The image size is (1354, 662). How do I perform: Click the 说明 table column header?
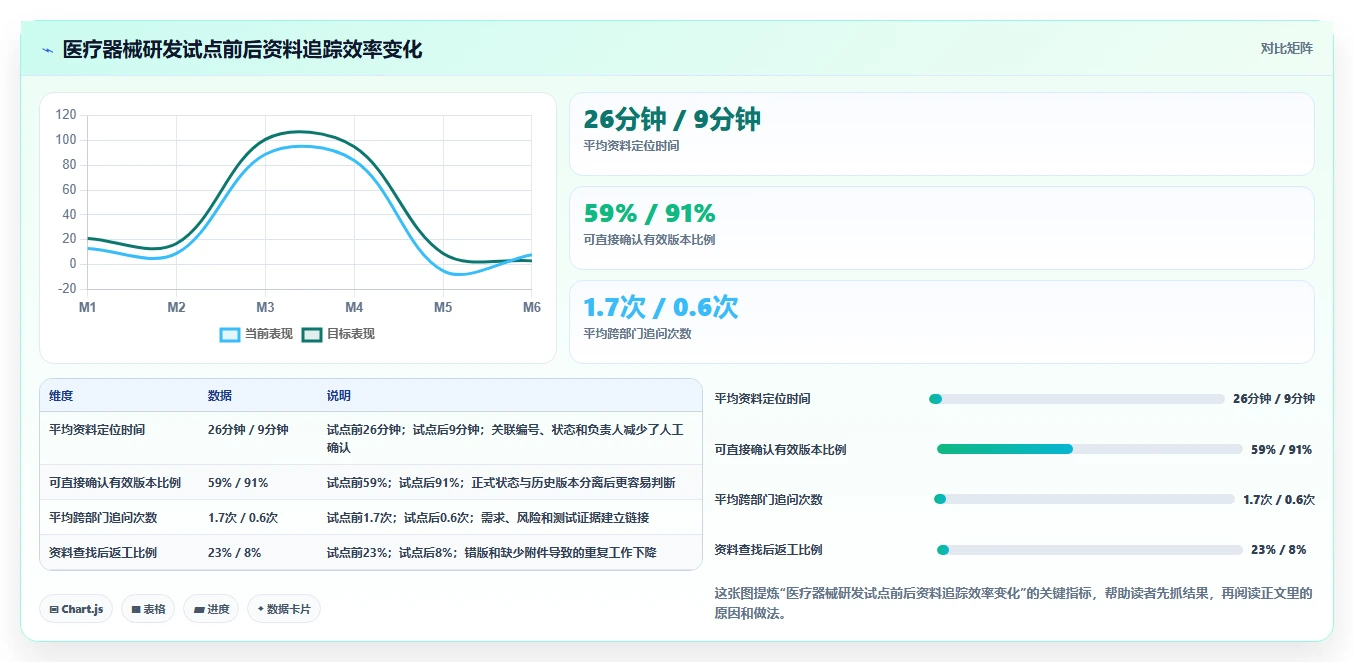(339, 396)
